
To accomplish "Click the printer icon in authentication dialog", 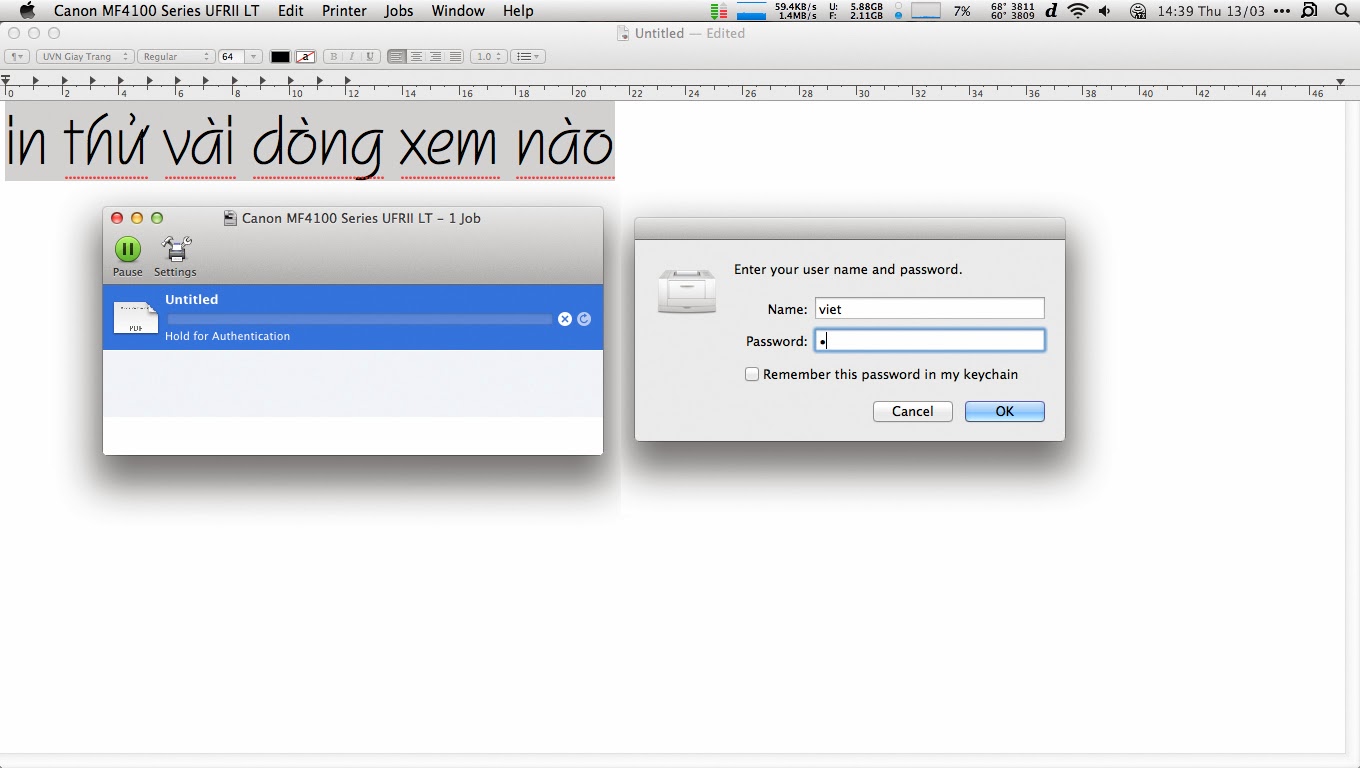I will (x=687, y=290).
